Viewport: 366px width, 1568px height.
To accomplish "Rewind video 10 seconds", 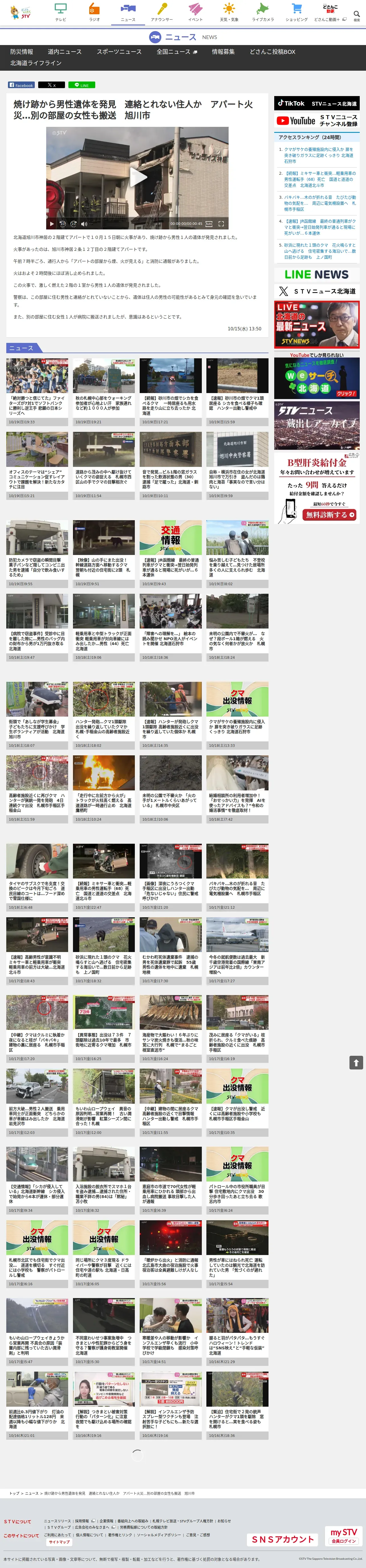I will pos(62,224).
